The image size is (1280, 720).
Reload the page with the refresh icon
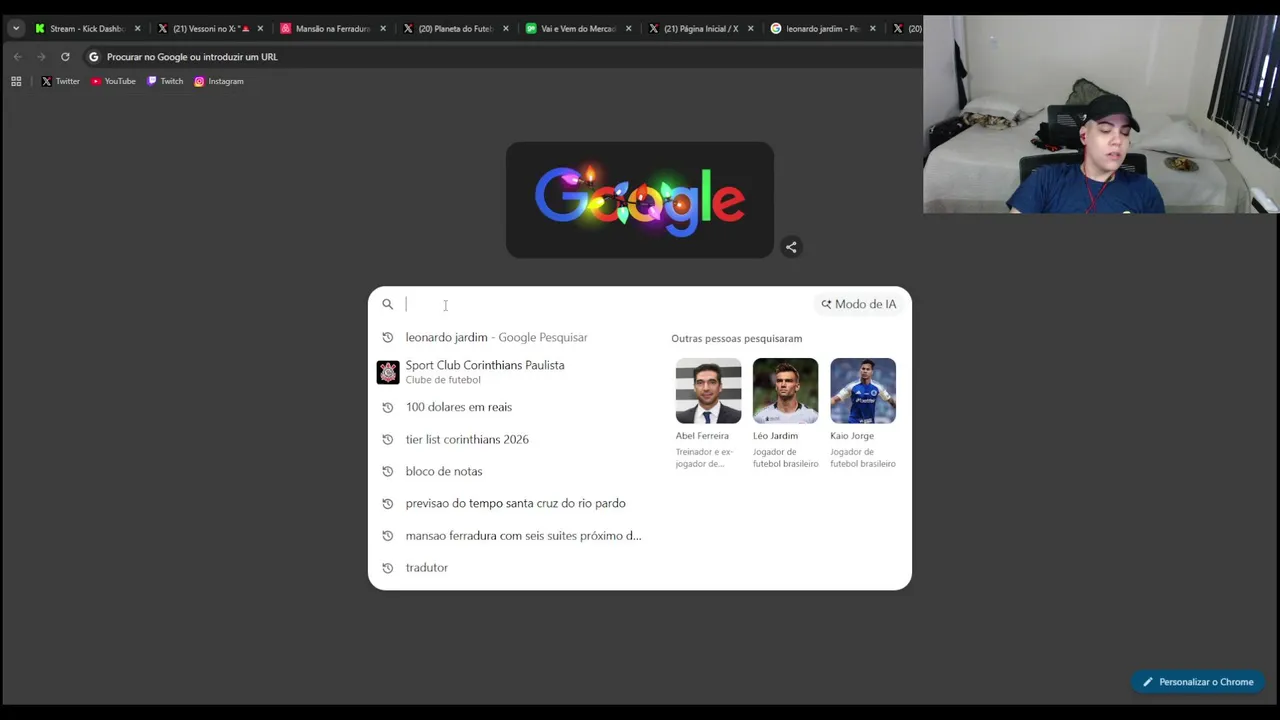click(x=65, y=57)
